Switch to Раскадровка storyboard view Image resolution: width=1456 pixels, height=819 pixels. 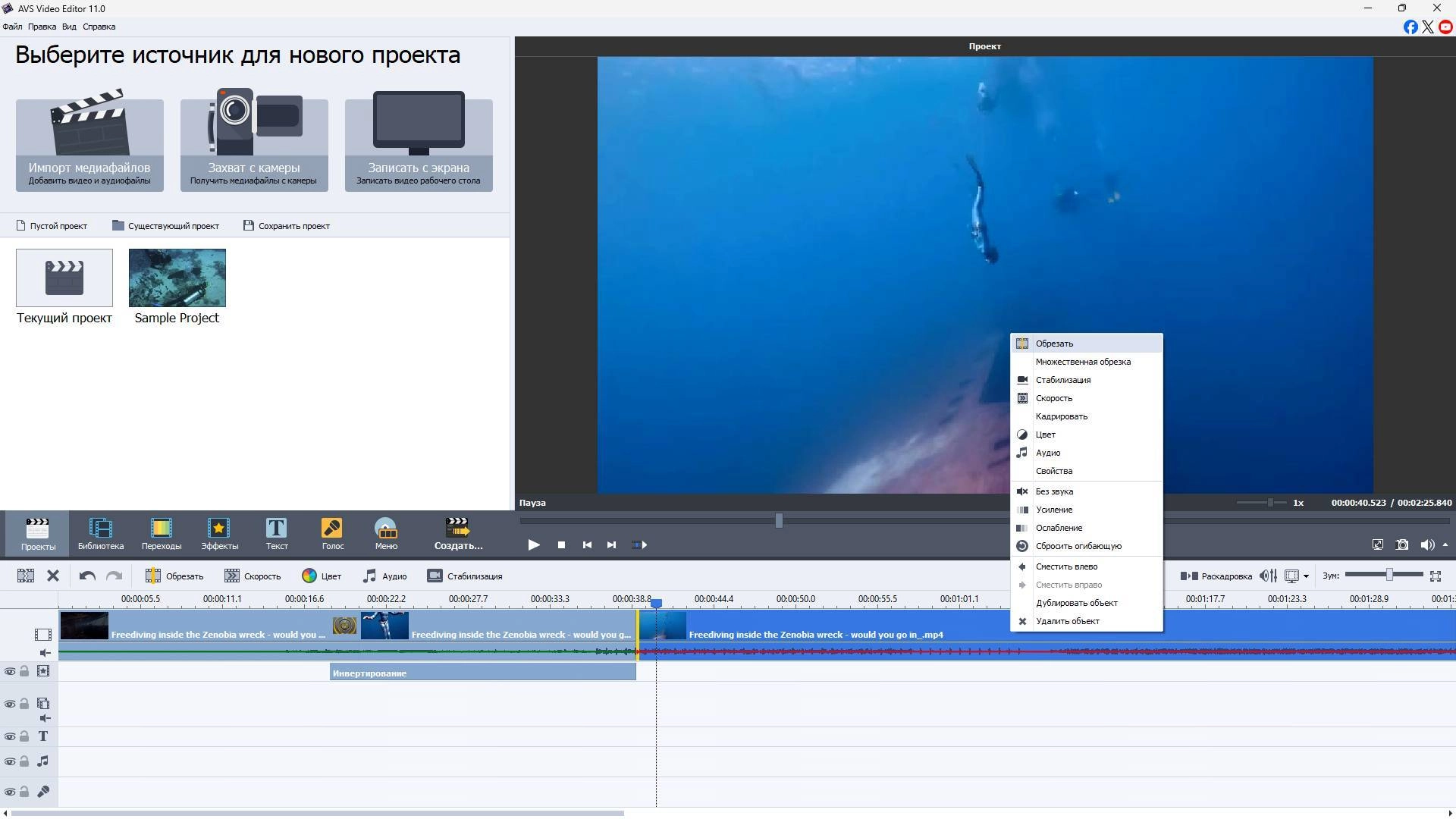click(x=1216, y=576)
